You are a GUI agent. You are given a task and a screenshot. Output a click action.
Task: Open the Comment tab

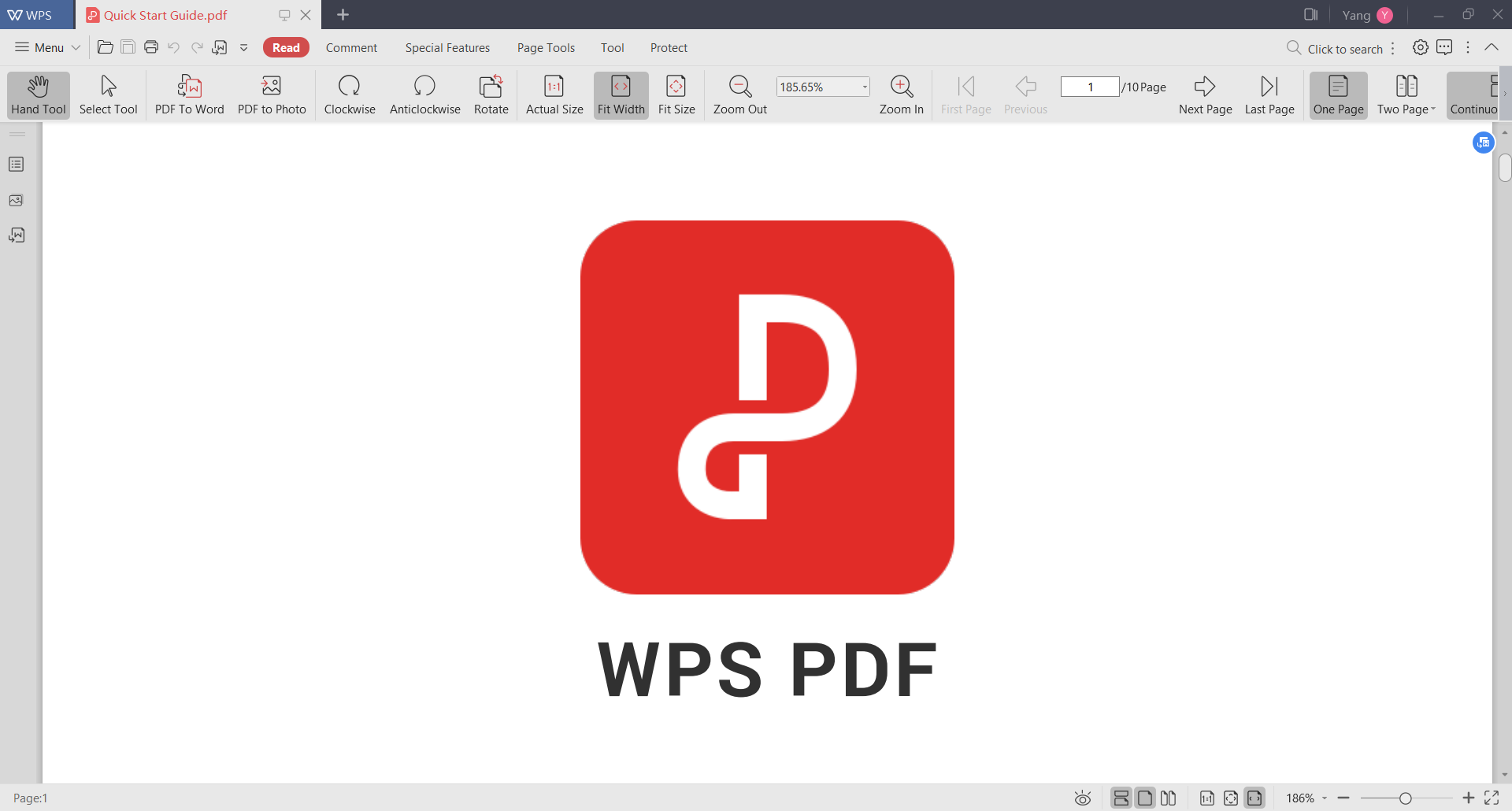[351, 47]
